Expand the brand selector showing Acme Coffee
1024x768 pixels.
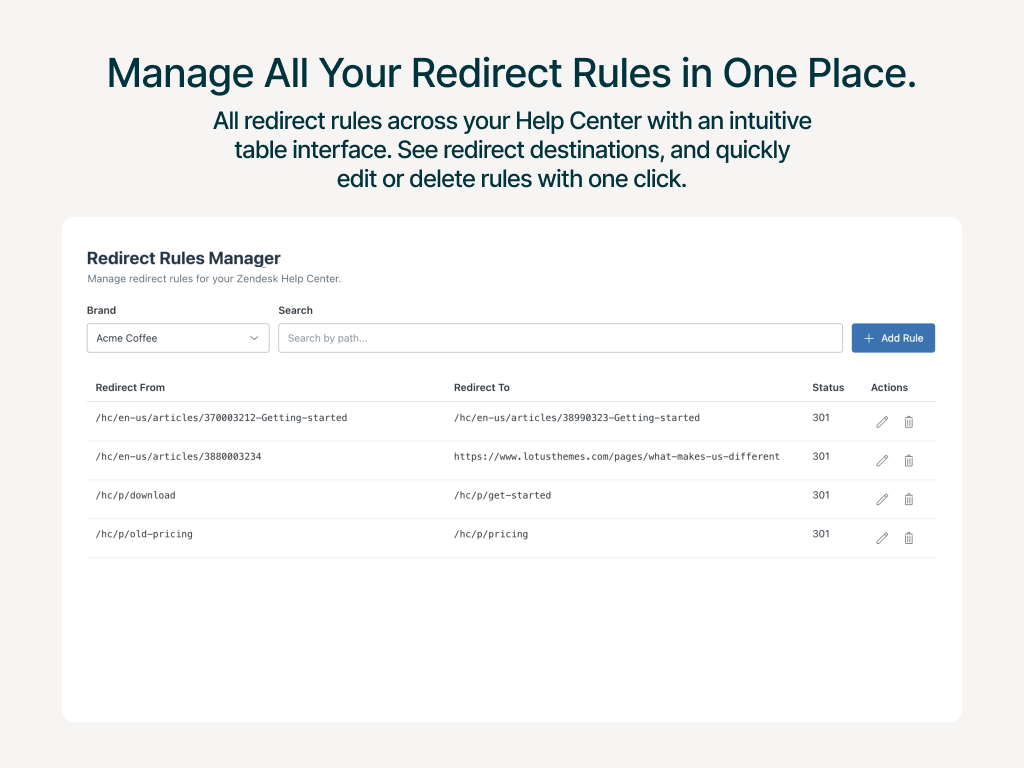tap(177, 338)
